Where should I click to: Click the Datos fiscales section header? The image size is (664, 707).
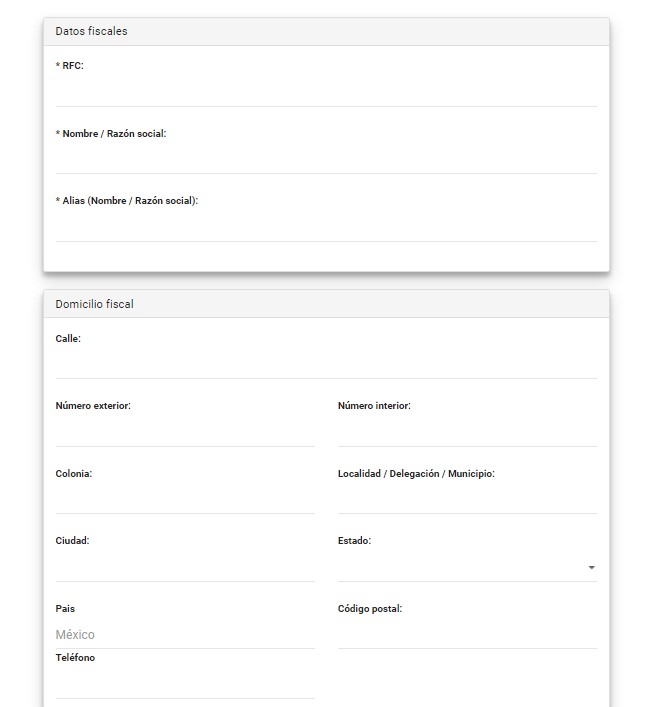(326, 32)
